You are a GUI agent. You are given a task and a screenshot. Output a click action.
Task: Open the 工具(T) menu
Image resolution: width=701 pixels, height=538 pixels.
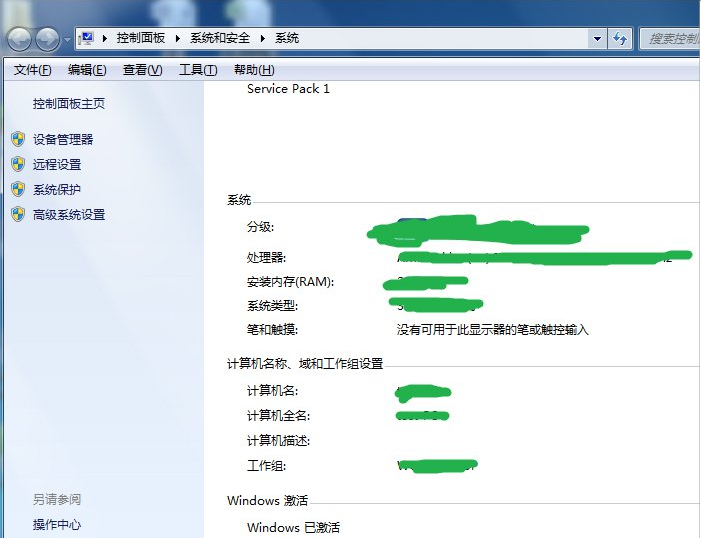197,70
